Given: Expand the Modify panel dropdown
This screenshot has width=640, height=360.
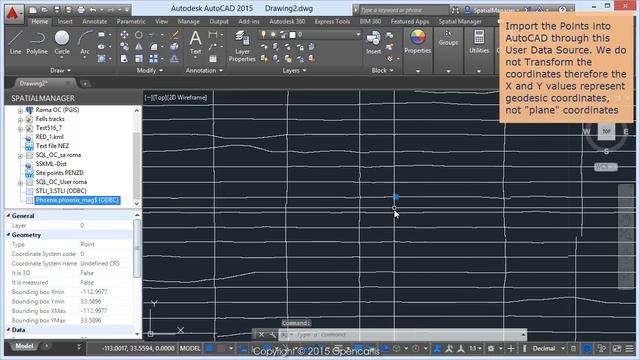Looking at the screenshot, I should (x=150, y=70).
